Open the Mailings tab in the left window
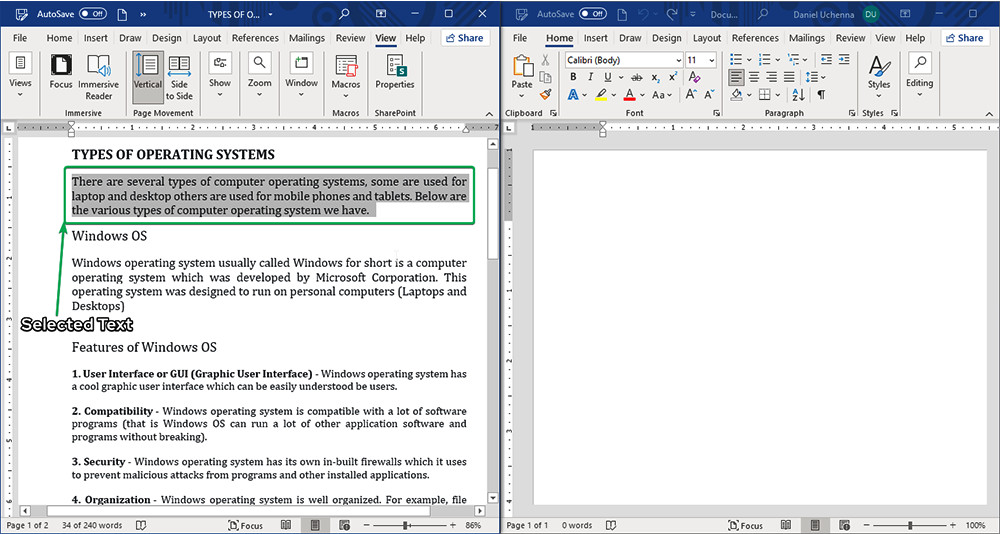This screenshot has width=1000, height=534. click(x=306, y=38)
